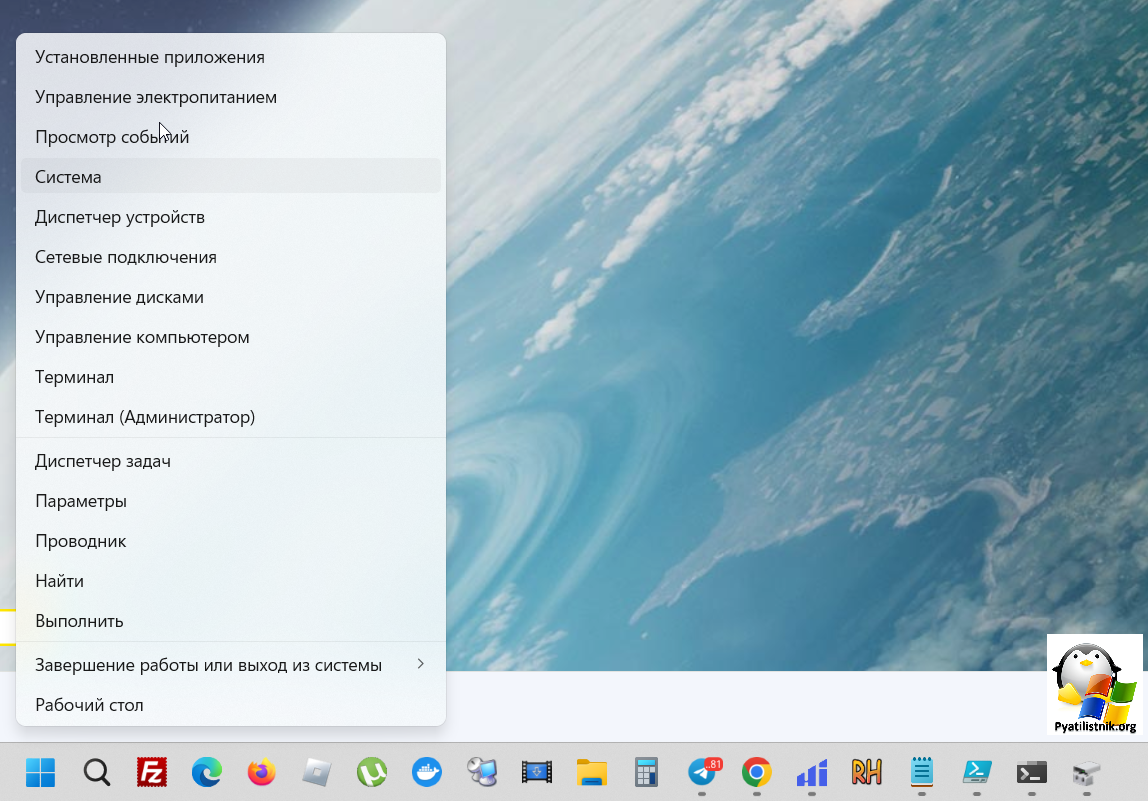Choose 'Управление компьютером'
Viewport: 1148px width, 801px height.
[x=231, y=337]
